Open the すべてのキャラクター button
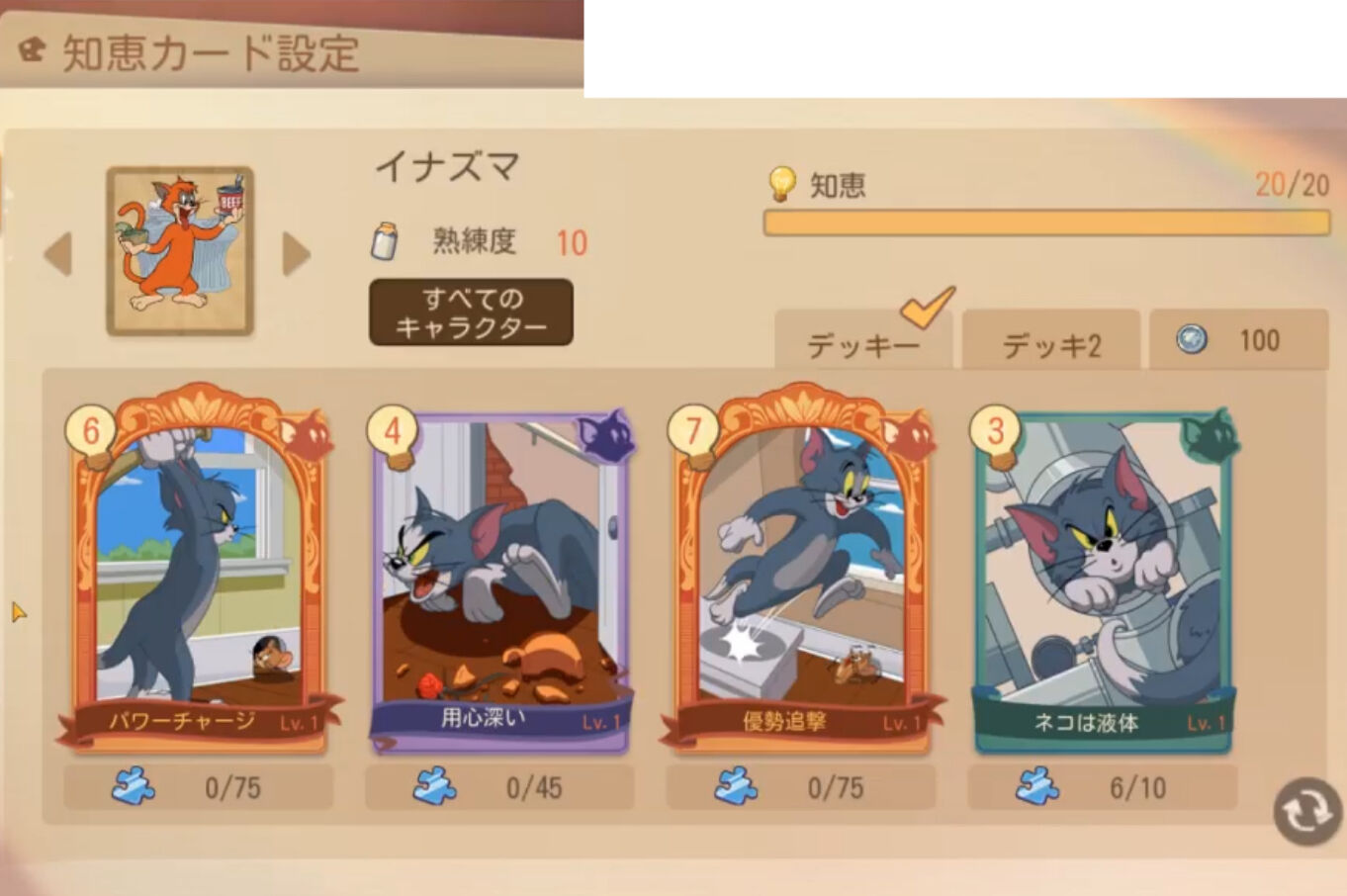The height and width of the screenshot is (896, 1347). (x=471, y=313)
